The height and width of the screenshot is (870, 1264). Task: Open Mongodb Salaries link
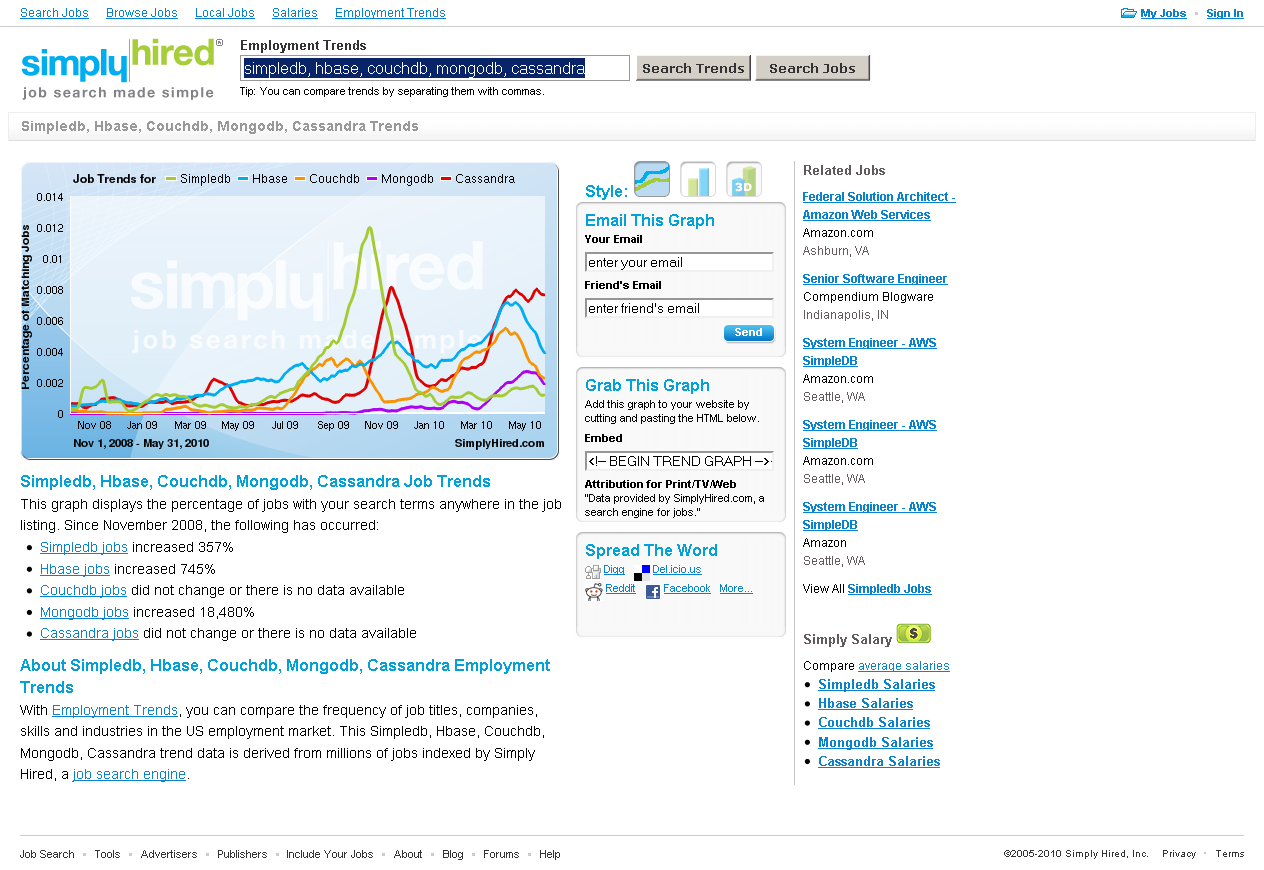pyautogui.click(x=876, y=743)
